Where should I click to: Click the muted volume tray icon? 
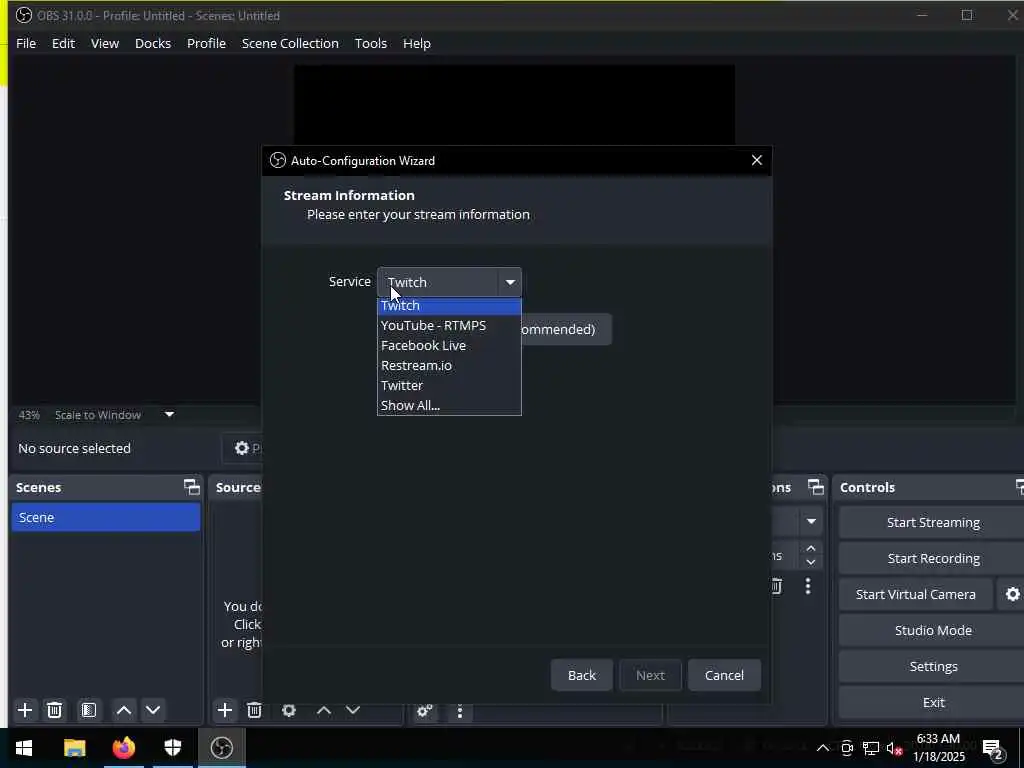coord(894,748)
